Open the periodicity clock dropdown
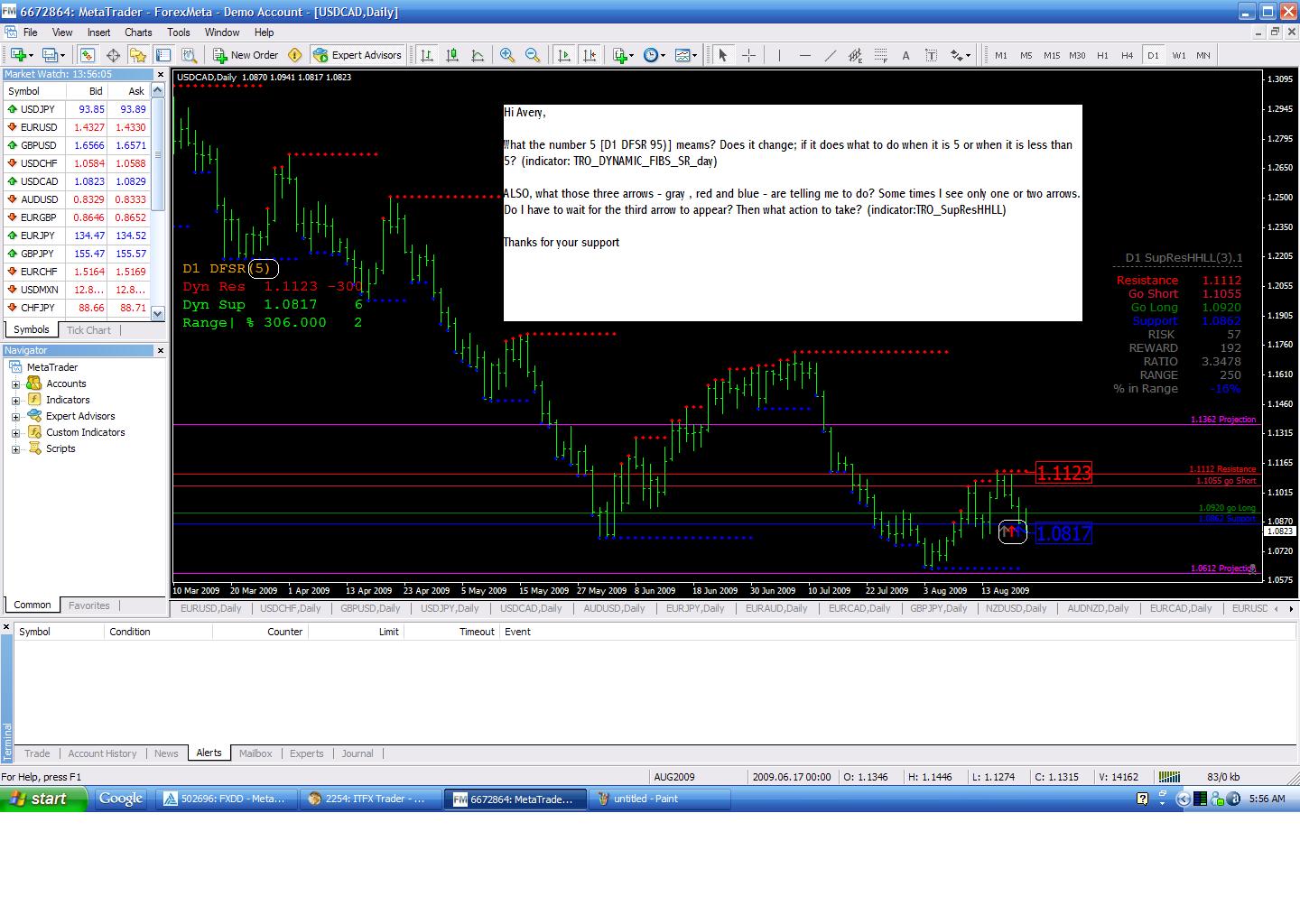Image resolution: width=1300 pixels, height=924 pixels. tap(655, 55)
